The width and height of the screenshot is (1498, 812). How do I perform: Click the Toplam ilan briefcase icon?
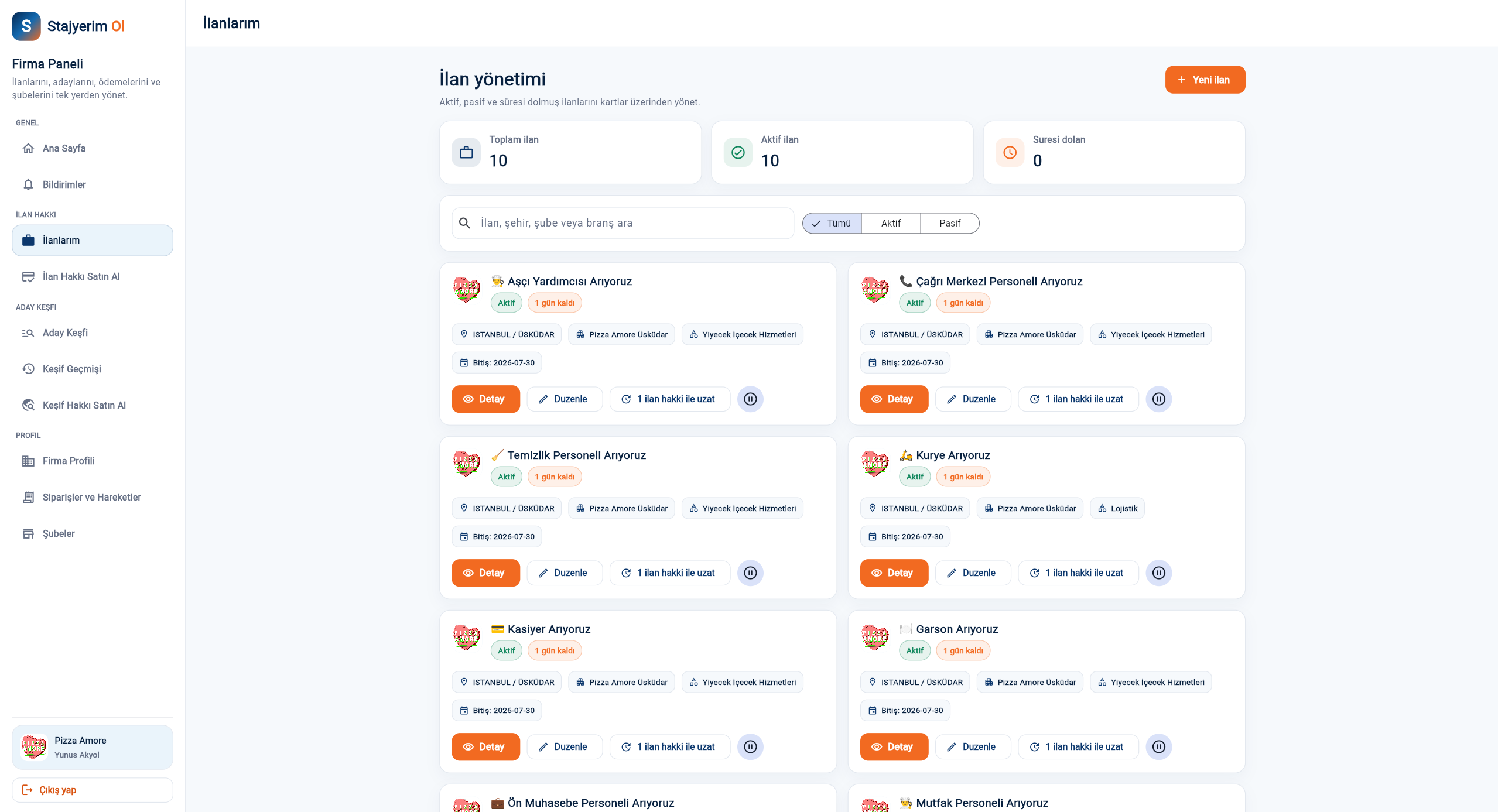(466, 153)
